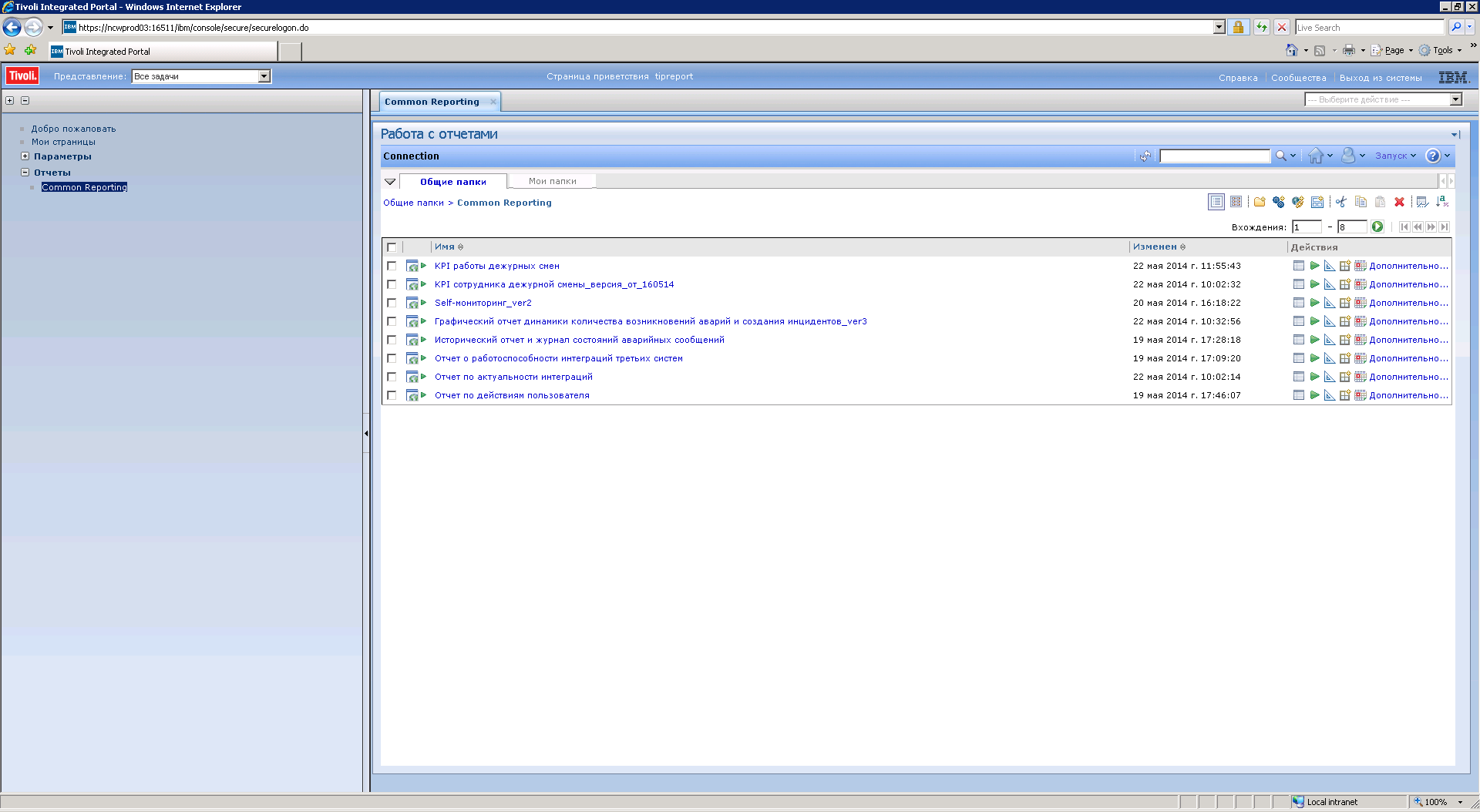Check the box for 'KPI сотрудника дежурной смены_версия_от_160514'
The image size is (1480, 812).
(392, 284)
